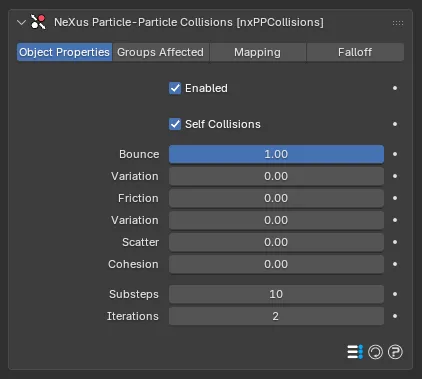
Task: Animate Enabled property via its dot
Action: pyautogui.click(x=395, y=88)
